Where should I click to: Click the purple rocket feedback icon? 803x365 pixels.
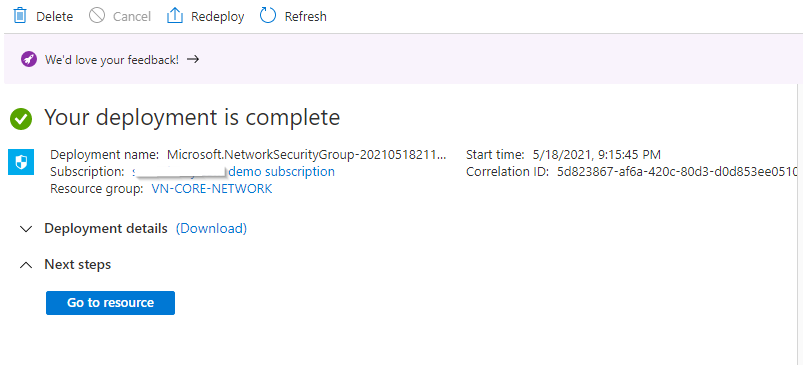[x=29, y=59]
